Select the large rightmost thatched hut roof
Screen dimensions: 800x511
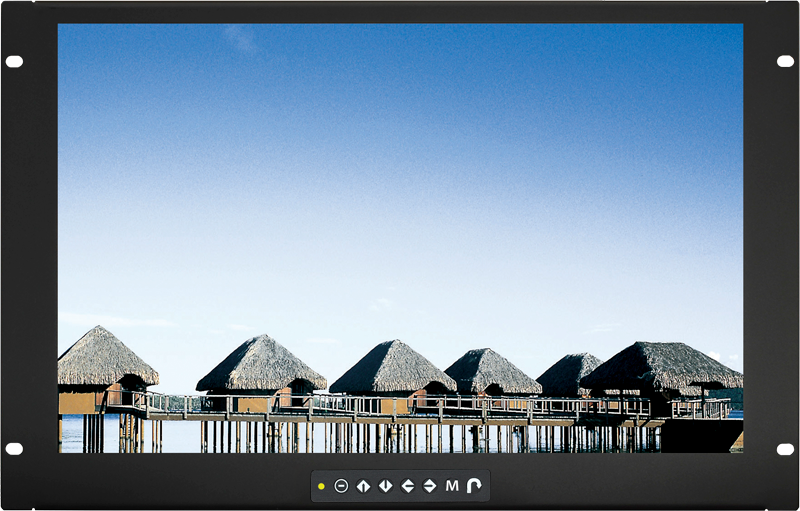pyautogui.click(x=662, y=366)
